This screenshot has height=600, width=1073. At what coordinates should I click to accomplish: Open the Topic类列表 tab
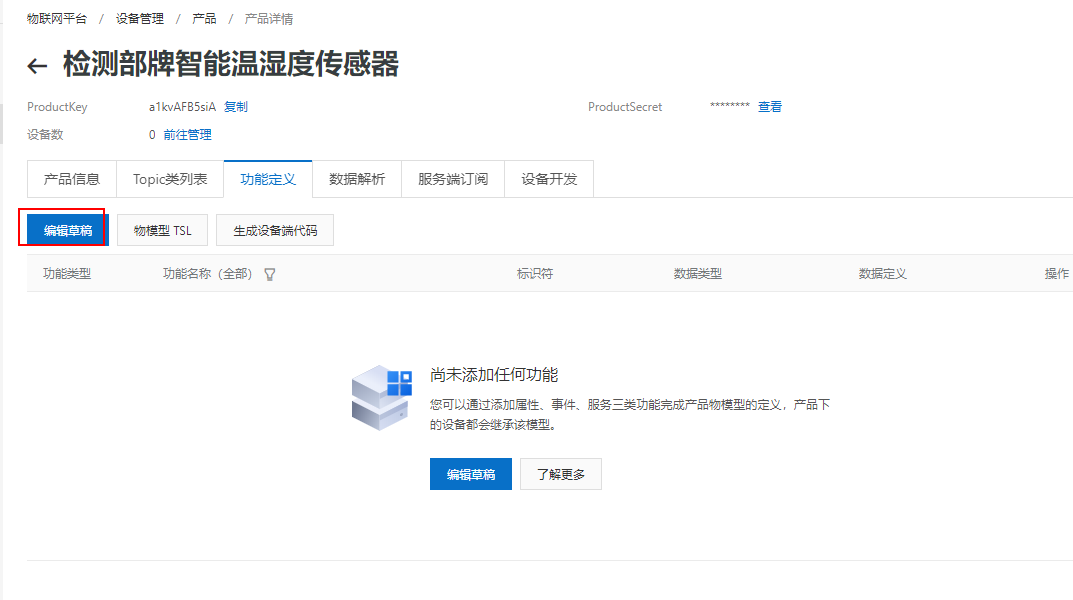click(x=170, y=179)
